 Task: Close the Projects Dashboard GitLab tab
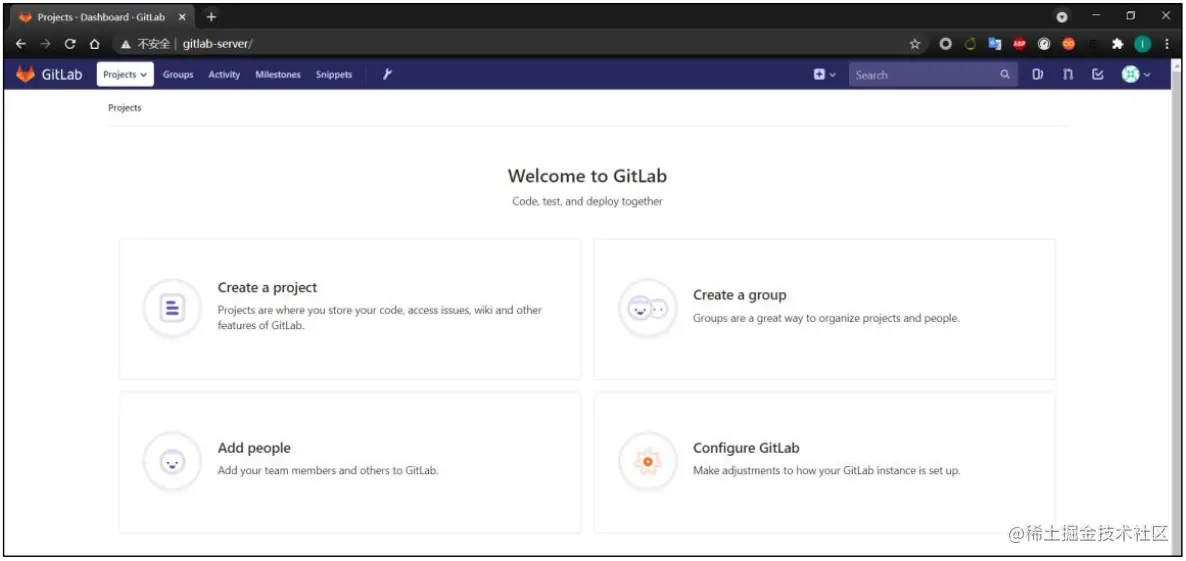pyautogui.click(x=182, y=17)
